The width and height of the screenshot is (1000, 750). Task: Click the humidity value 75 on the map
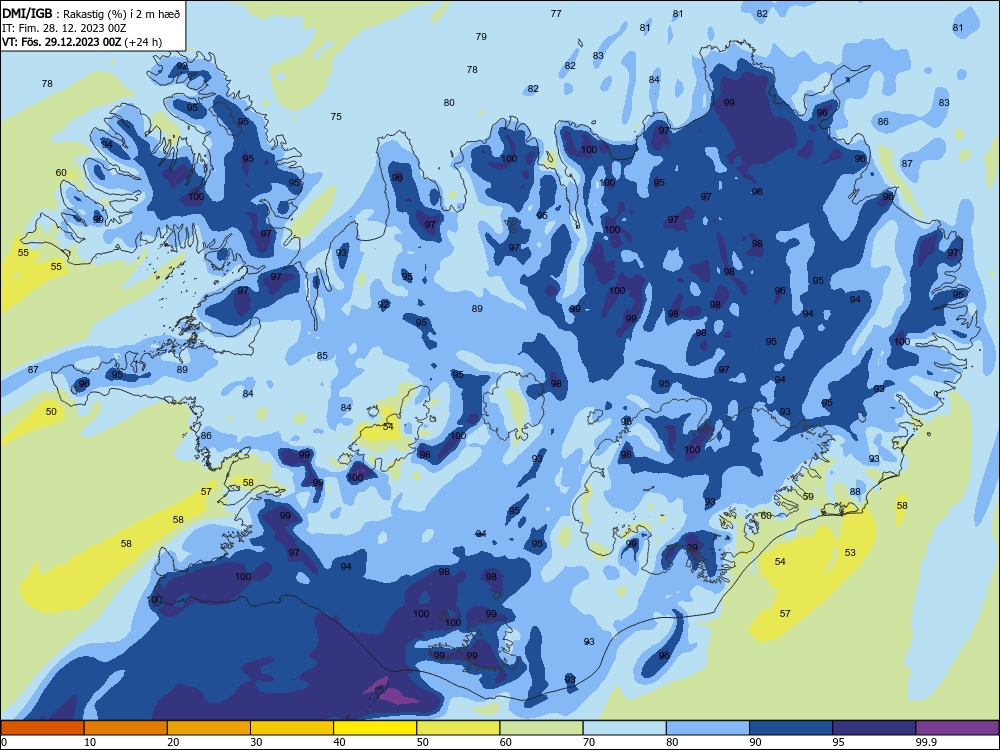(336, 116)
